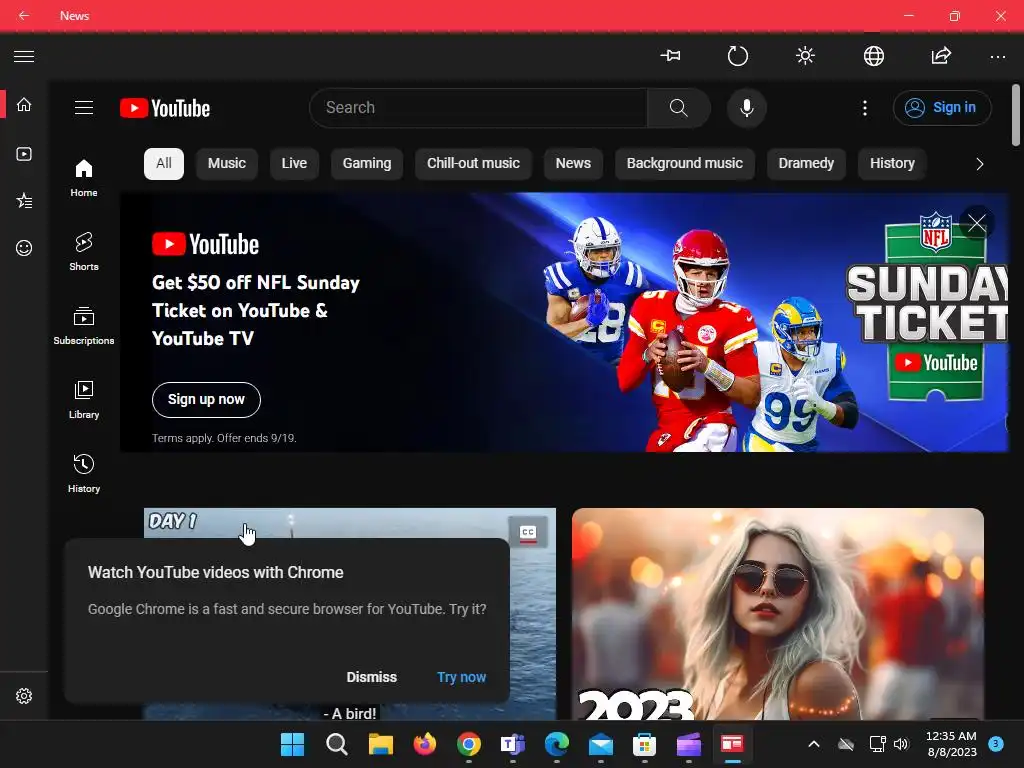Open Microsoft Edge from the taskbar
The image size is (1024, 768).
pyautogui.click(x=556, y=744)
